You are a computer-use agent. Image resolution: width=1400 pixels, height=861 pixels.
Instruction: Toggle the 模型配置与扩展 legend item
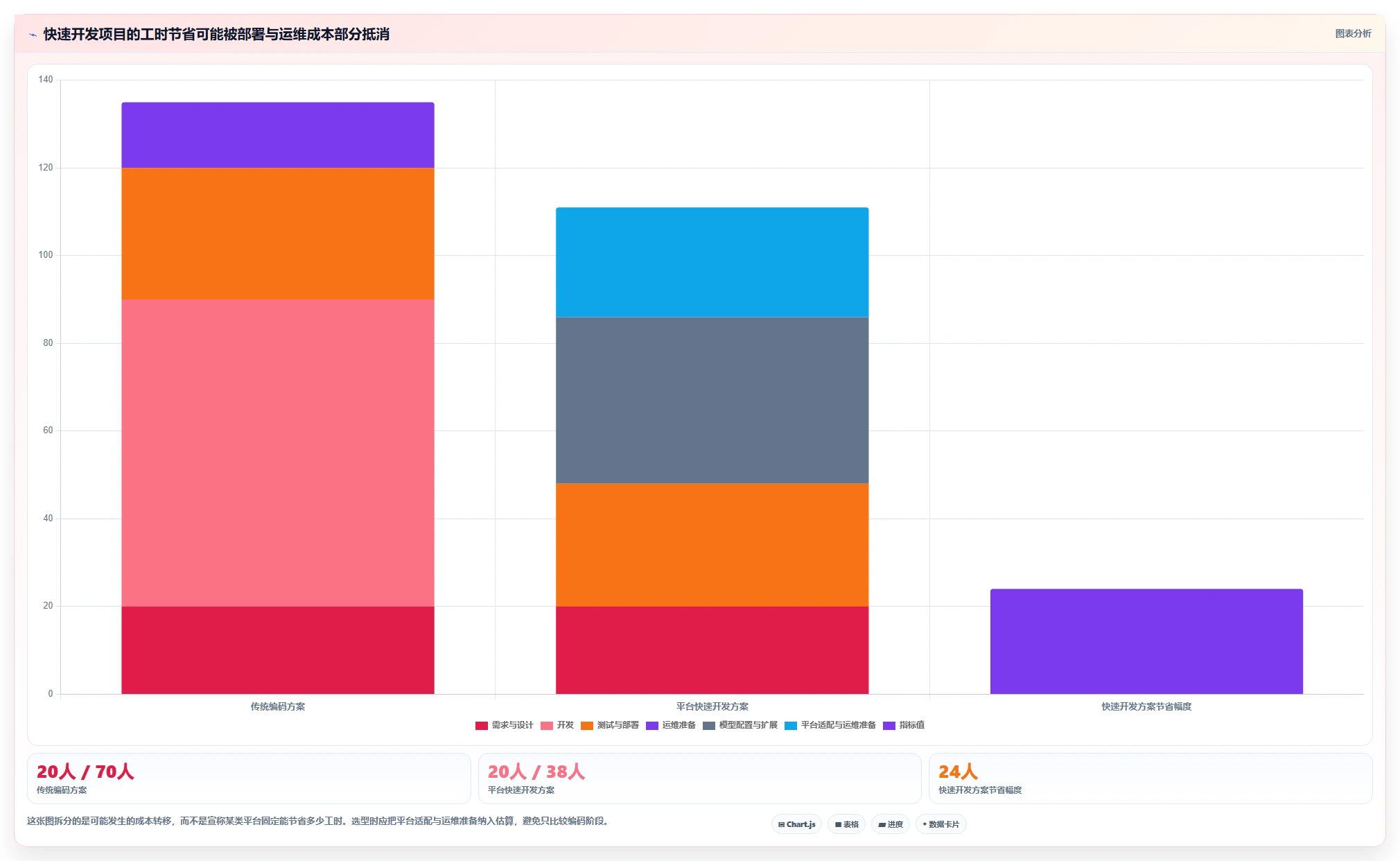[x=740, y=725]
